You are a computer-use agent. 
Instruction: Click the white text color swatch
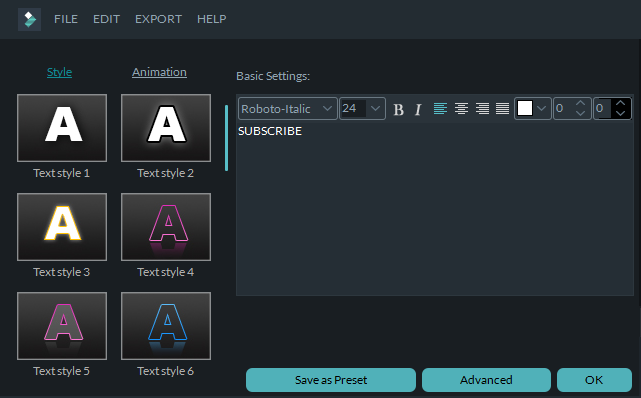[x=525, y=108]
